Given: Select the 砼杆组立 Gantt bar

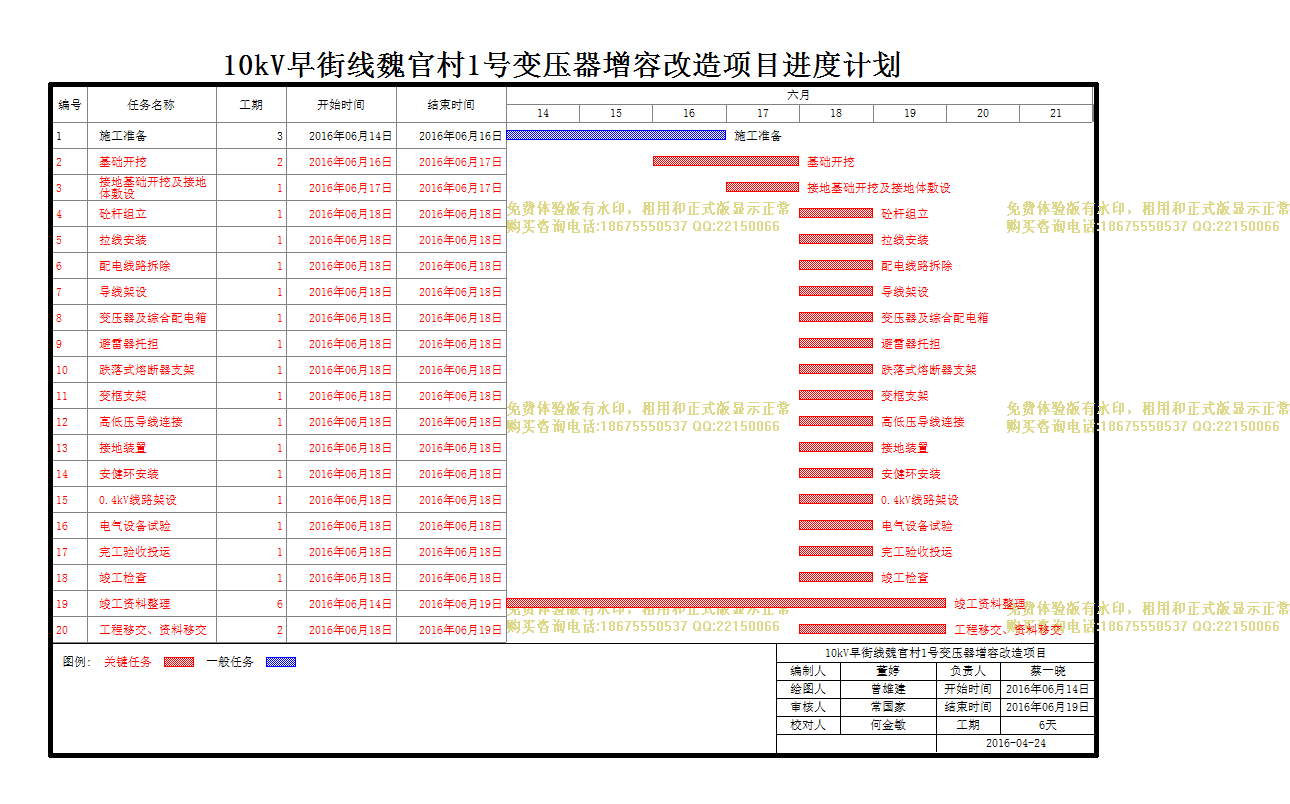Looking at the screenshot, I should pos(836,213).
